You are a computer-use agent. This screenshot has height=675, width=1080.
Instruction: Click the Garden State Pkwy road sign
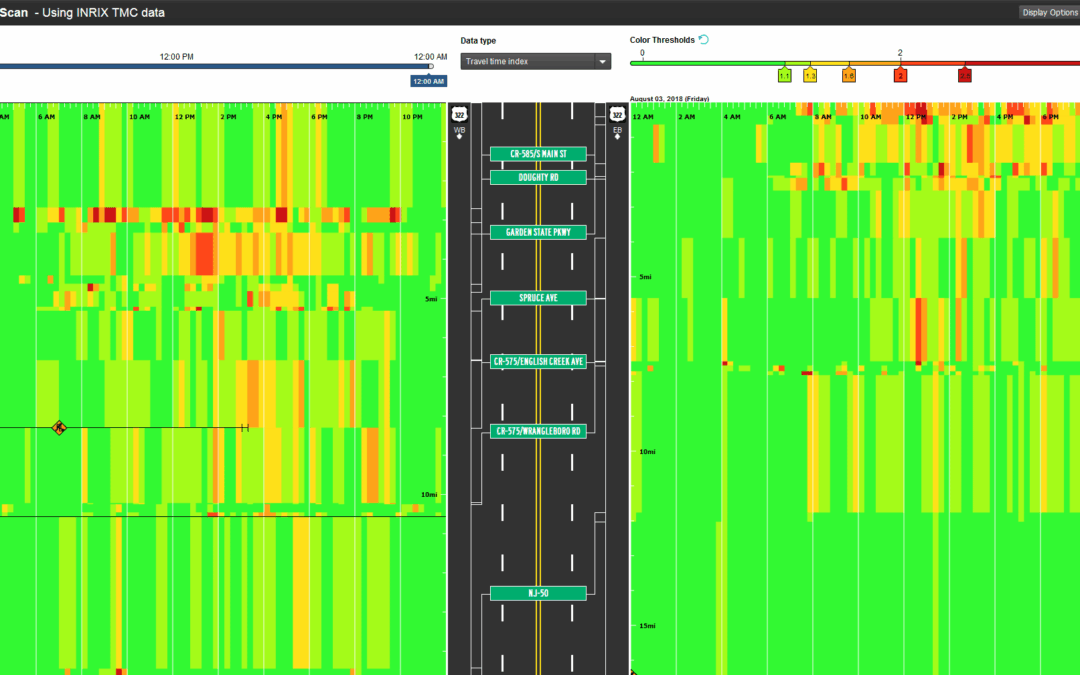[537, 232]
